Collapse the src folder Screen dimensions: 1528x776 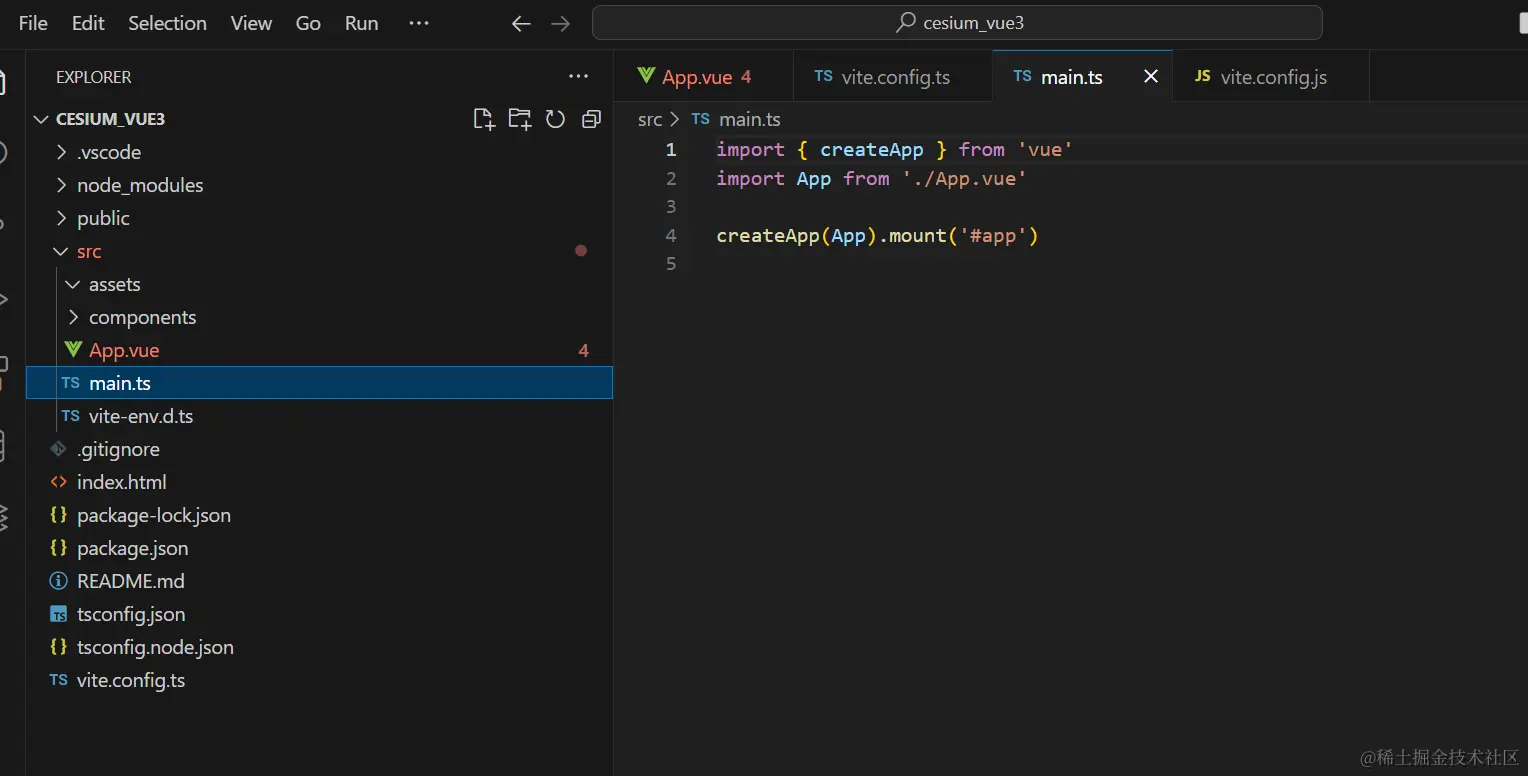click(319, 251)
